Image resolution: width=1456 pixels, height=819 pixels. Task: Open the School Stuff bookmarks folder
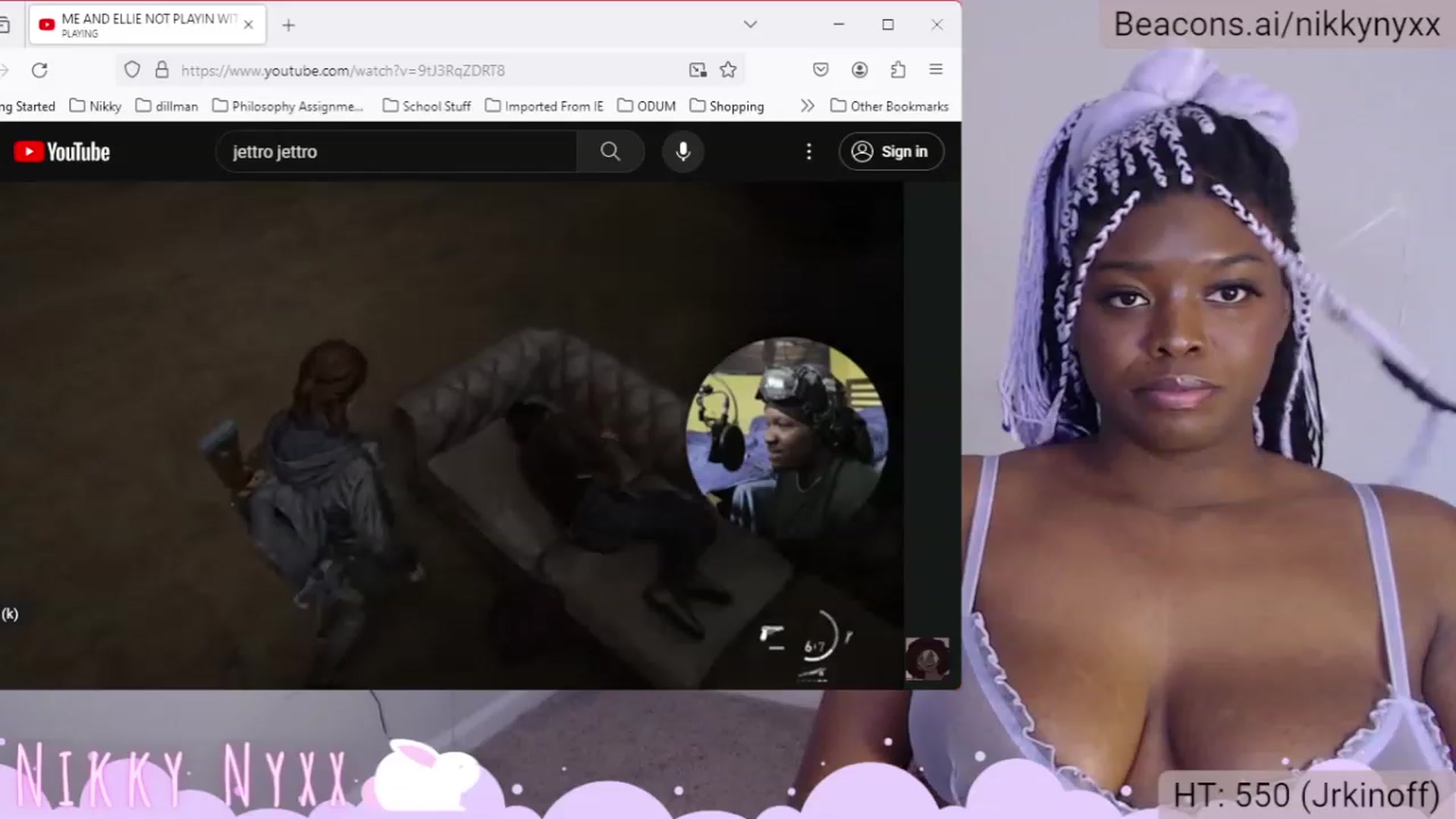[x=427, y=106]
